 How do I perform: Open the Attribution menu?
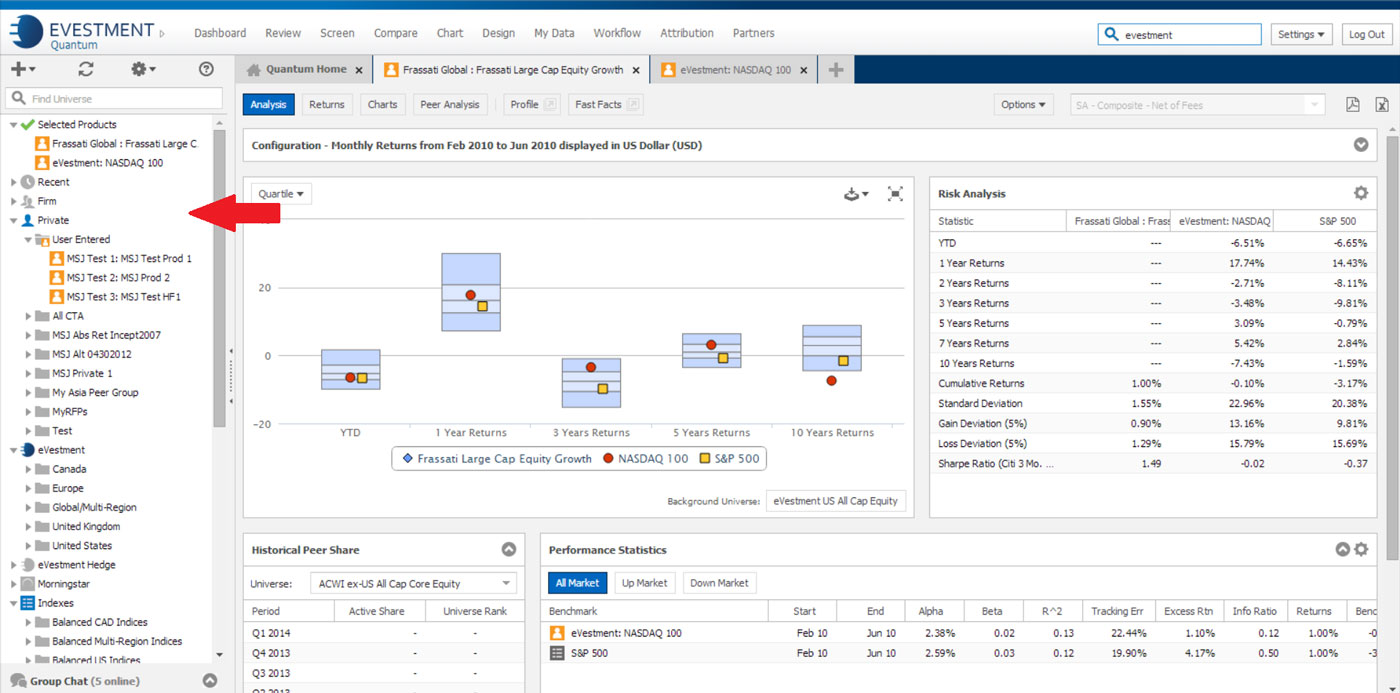click(686, 33)
